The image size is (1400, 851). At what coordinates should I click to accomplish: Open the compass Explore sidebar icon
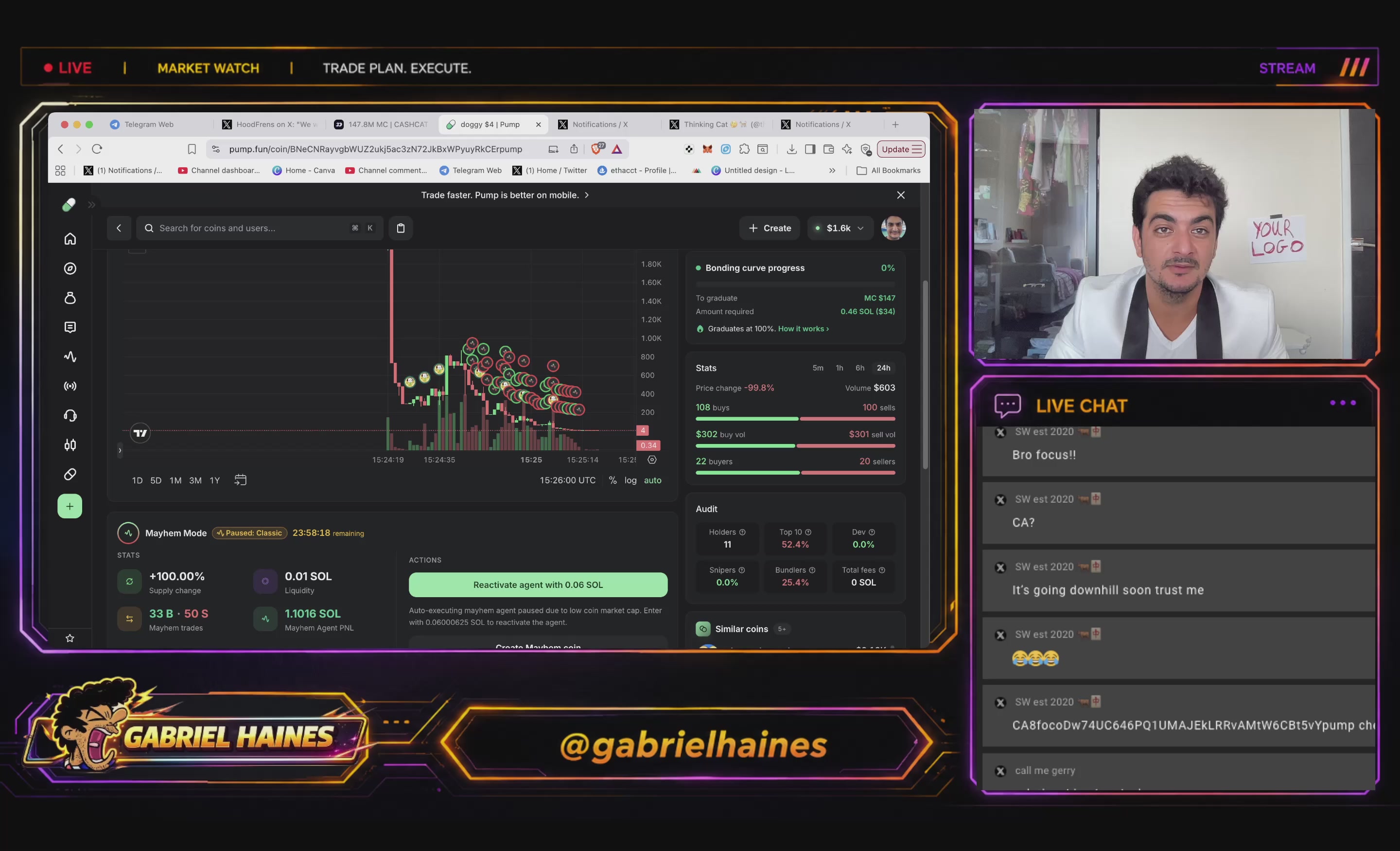coord(70,268)
